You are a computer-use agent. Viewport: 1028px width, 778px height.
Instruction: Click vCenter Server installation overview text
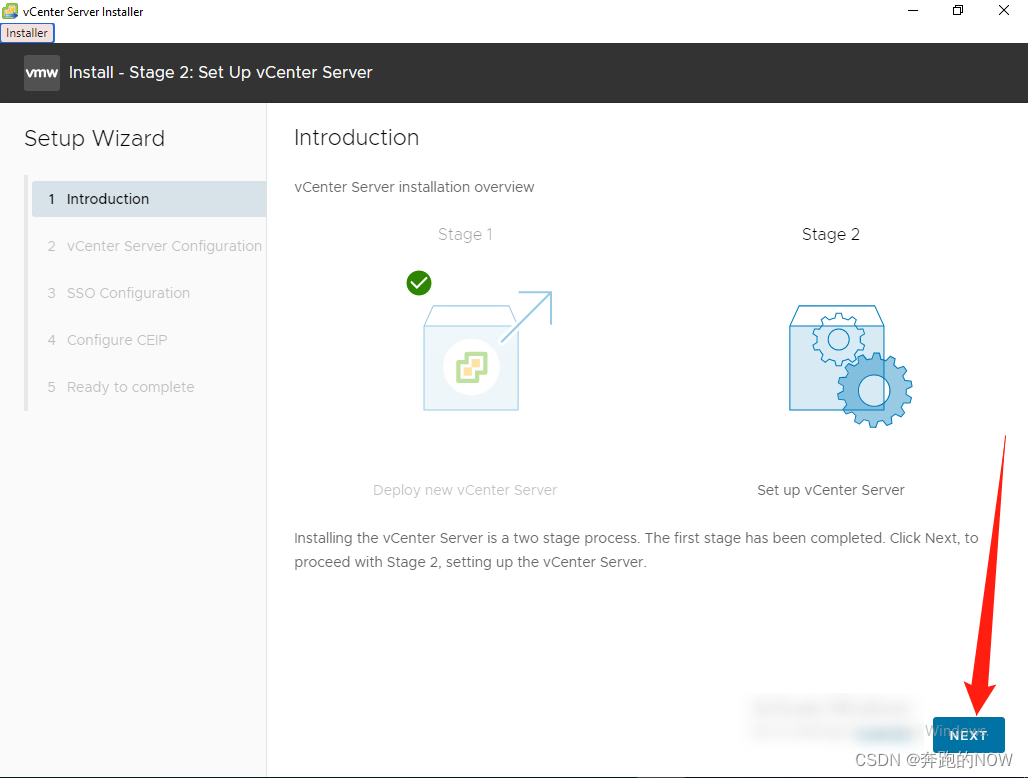tap(414, 187)
